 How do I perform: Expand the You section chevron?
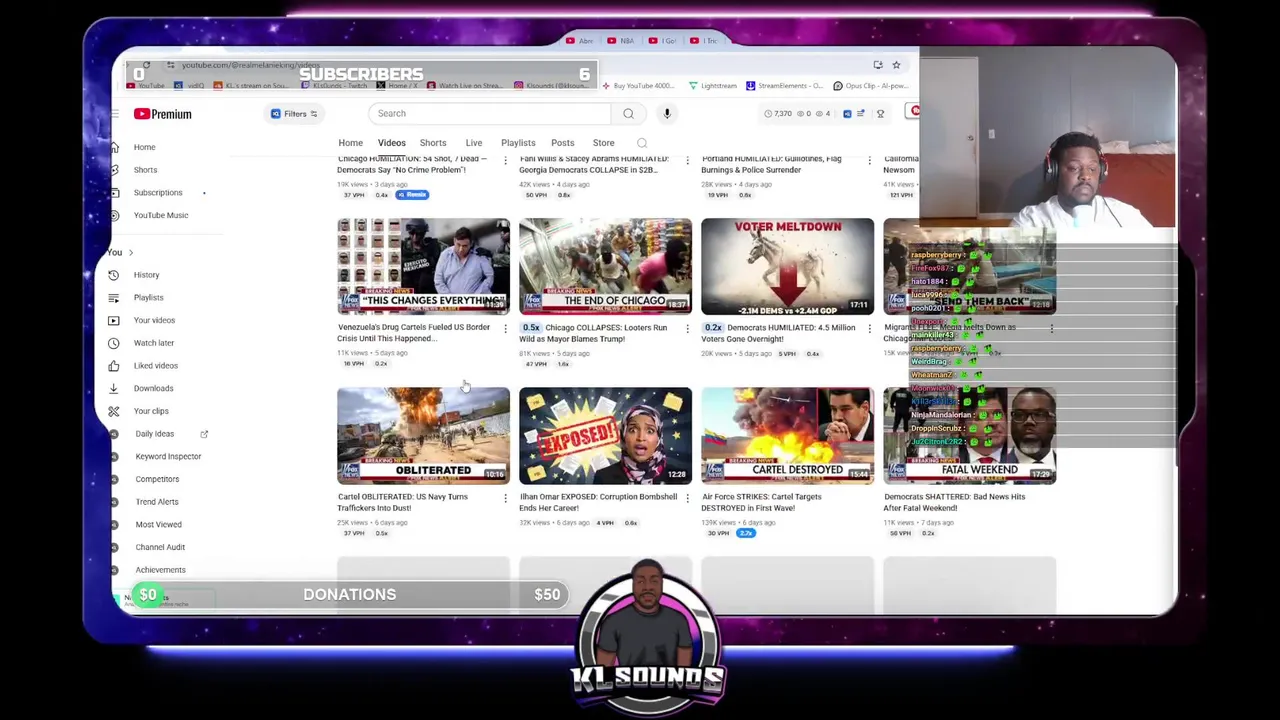pyautogui.click(x=130, y=252)
